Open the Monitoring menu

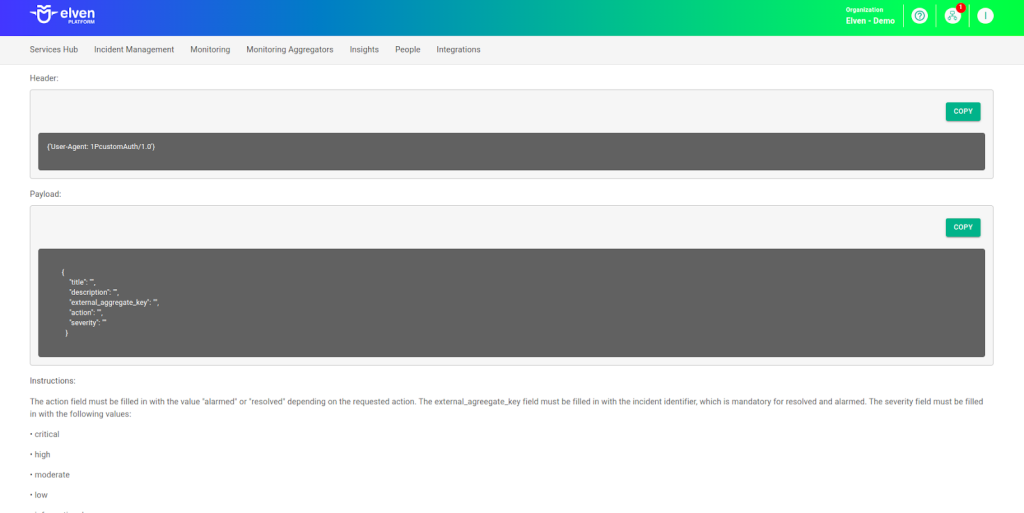pos(210,49)
